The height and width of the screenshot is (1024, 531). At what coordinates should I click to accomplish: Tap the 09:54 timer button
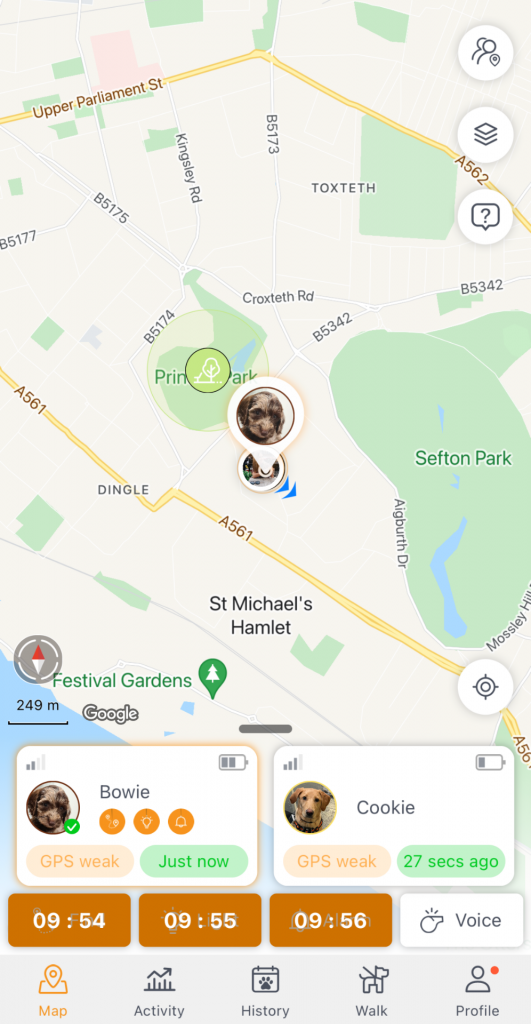click(69, 920)
